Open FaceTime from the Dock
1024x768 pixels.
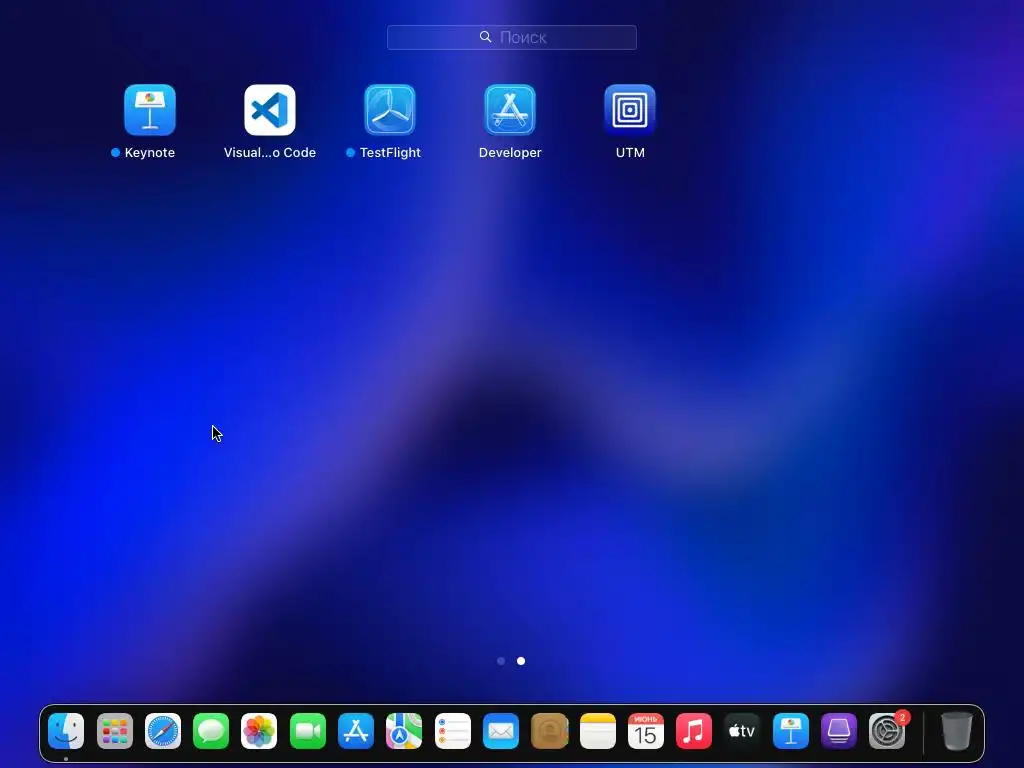point(308,731)
